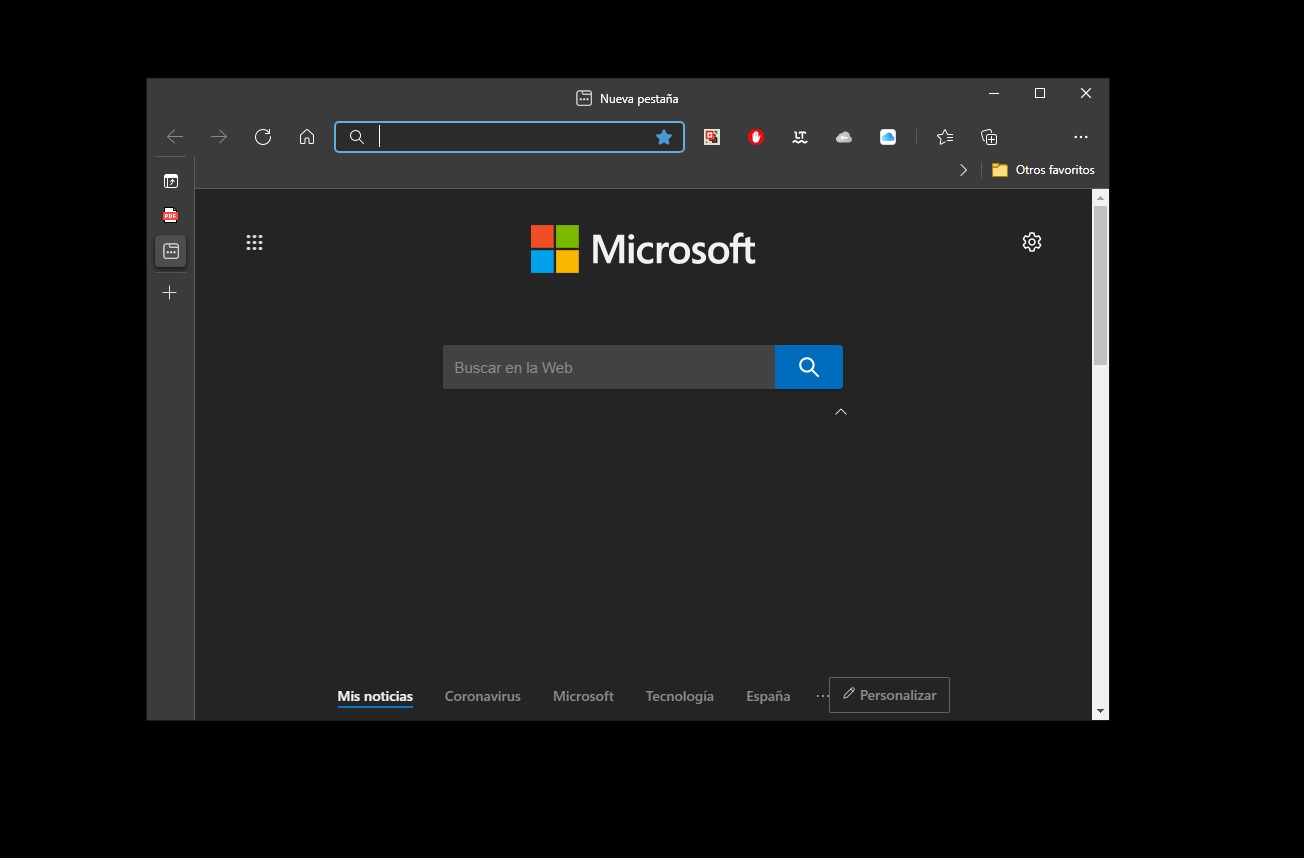Open the Favorites star-list button
The image size is (1304, 858).
945,137
